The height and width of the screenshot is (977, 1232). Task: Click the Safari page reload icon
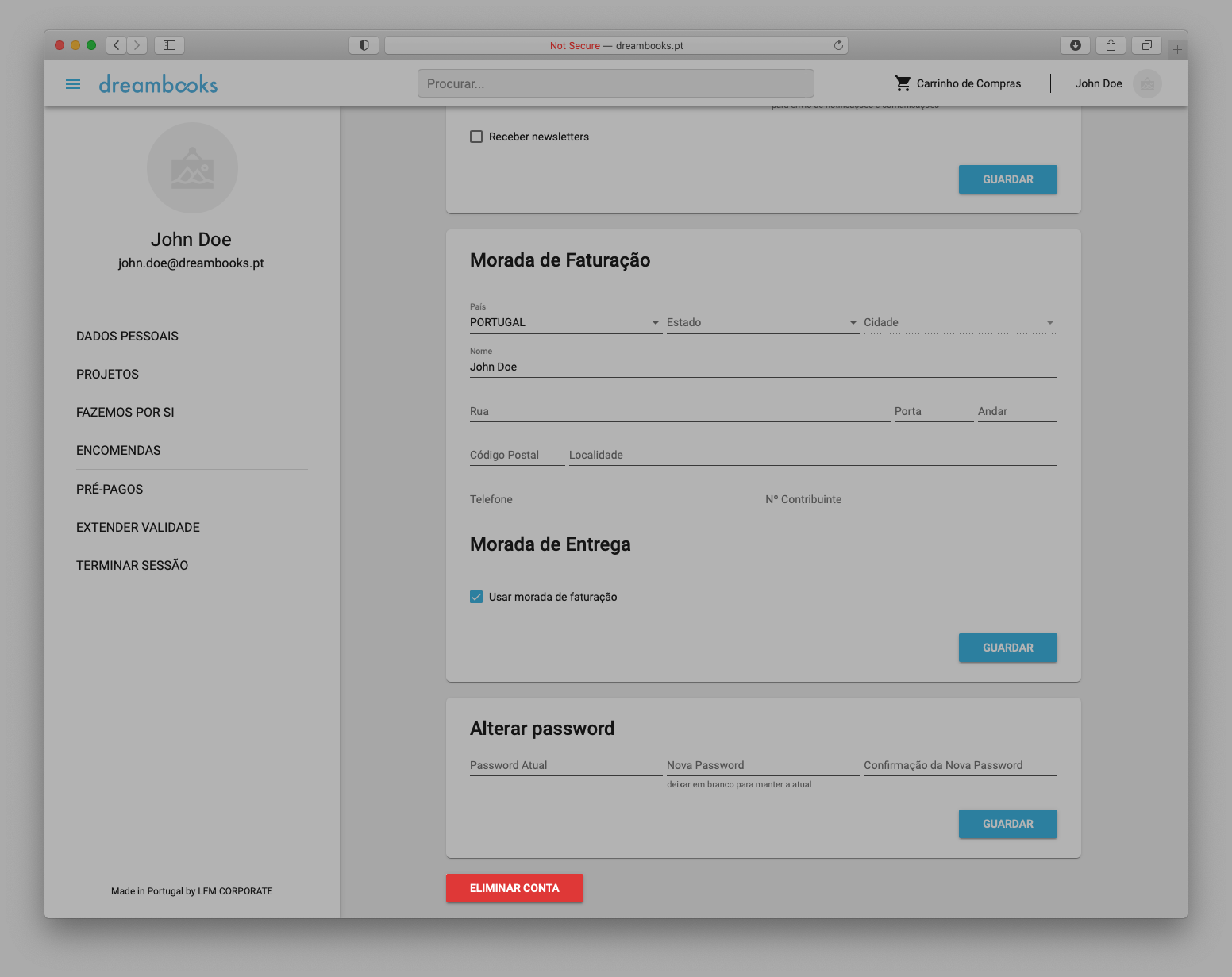tap(838, 45)
